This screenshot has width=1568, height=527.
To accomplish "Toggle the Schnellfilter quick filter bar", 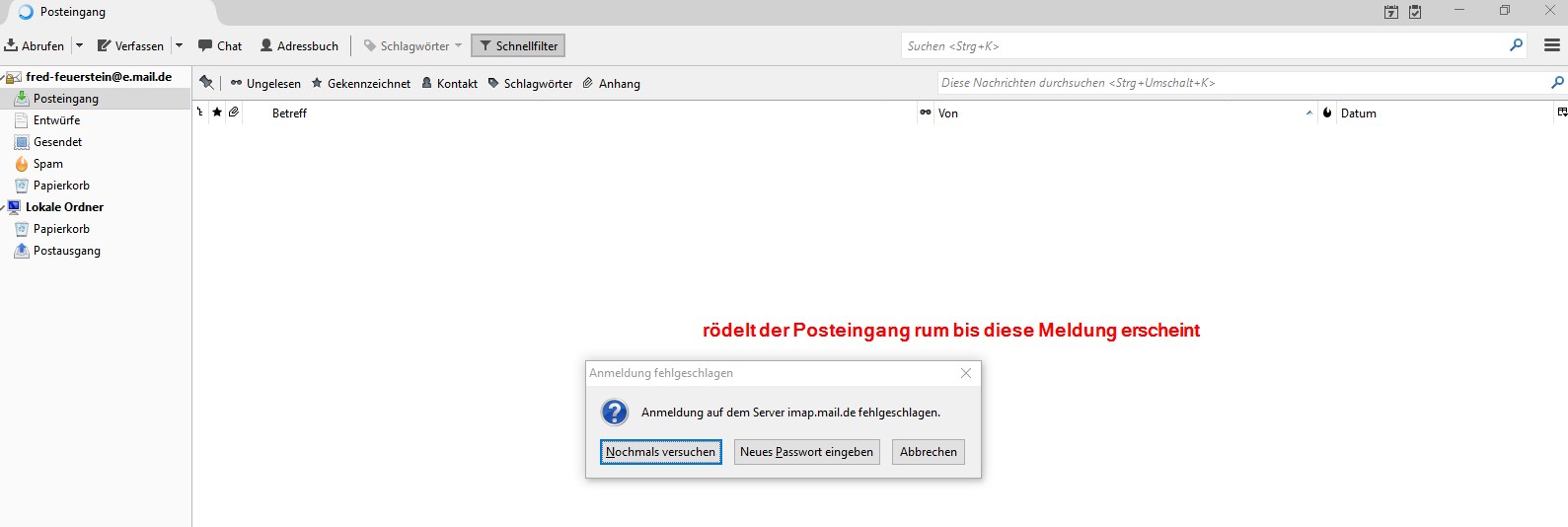I will pos(518,45).
